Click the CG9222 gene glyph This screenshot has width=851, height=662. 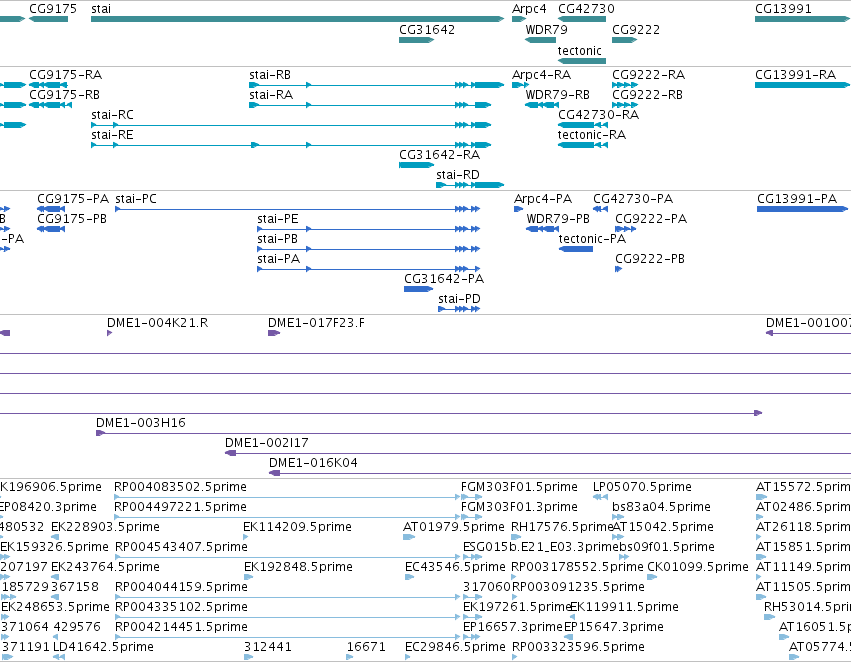[624, 40]
